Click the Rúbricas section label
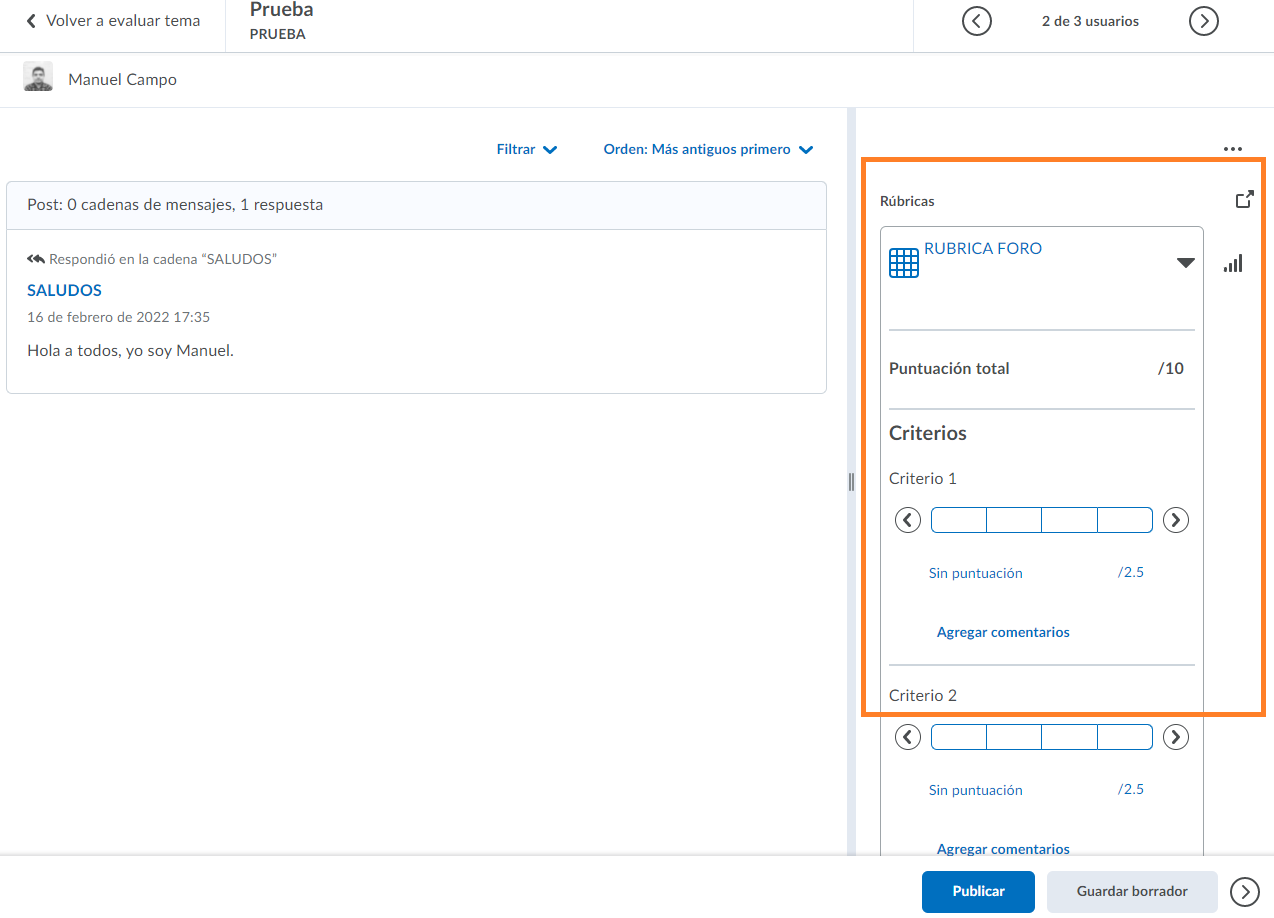Screen dimensions: 1274x918 pyautogui.click(x=907, y=201)
